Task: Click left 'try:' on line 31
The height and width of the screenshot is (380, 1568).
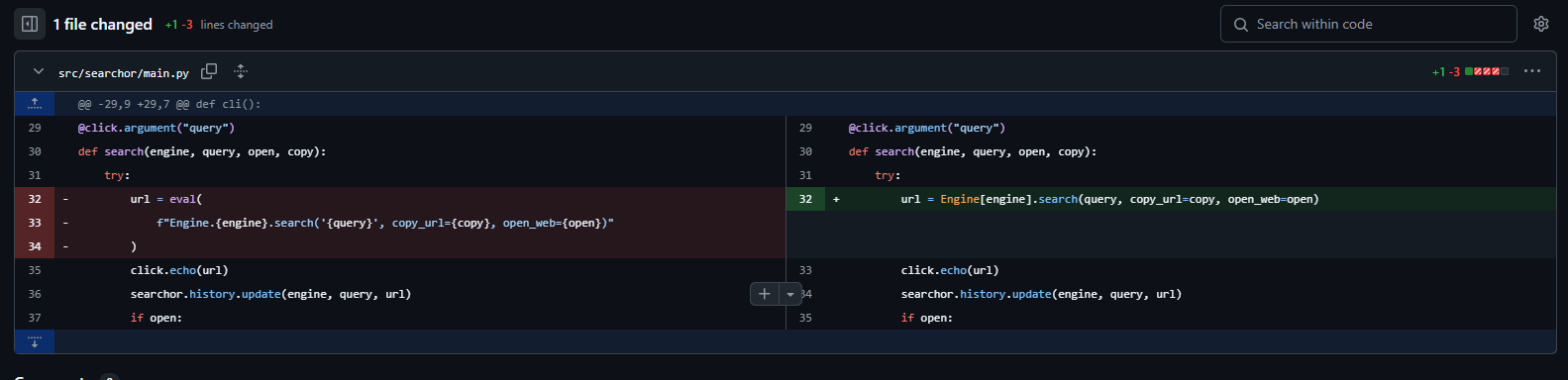Action: 117,175
